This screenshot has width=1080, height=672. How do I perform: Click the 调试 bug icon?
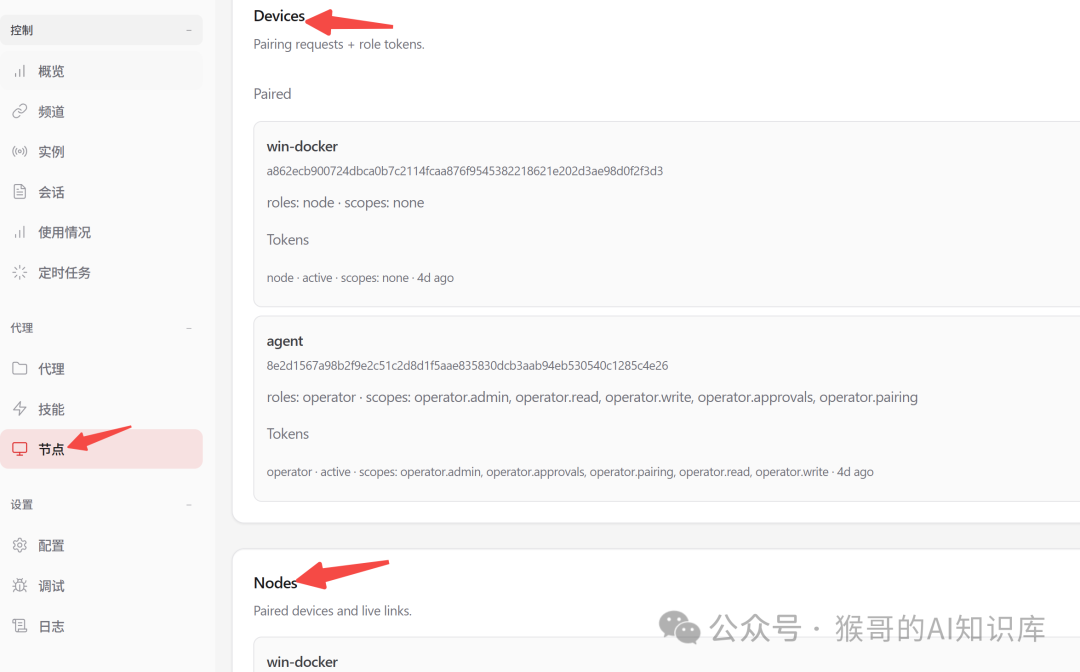[x=20, y=585]
